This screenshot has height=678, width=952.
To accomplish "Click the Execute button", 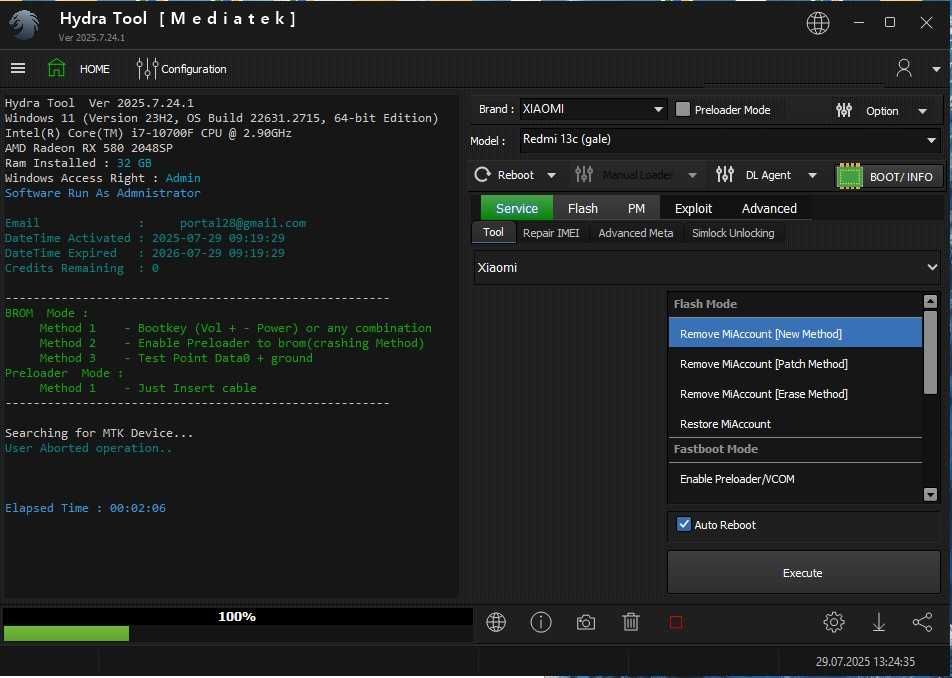I will (803, 572).
